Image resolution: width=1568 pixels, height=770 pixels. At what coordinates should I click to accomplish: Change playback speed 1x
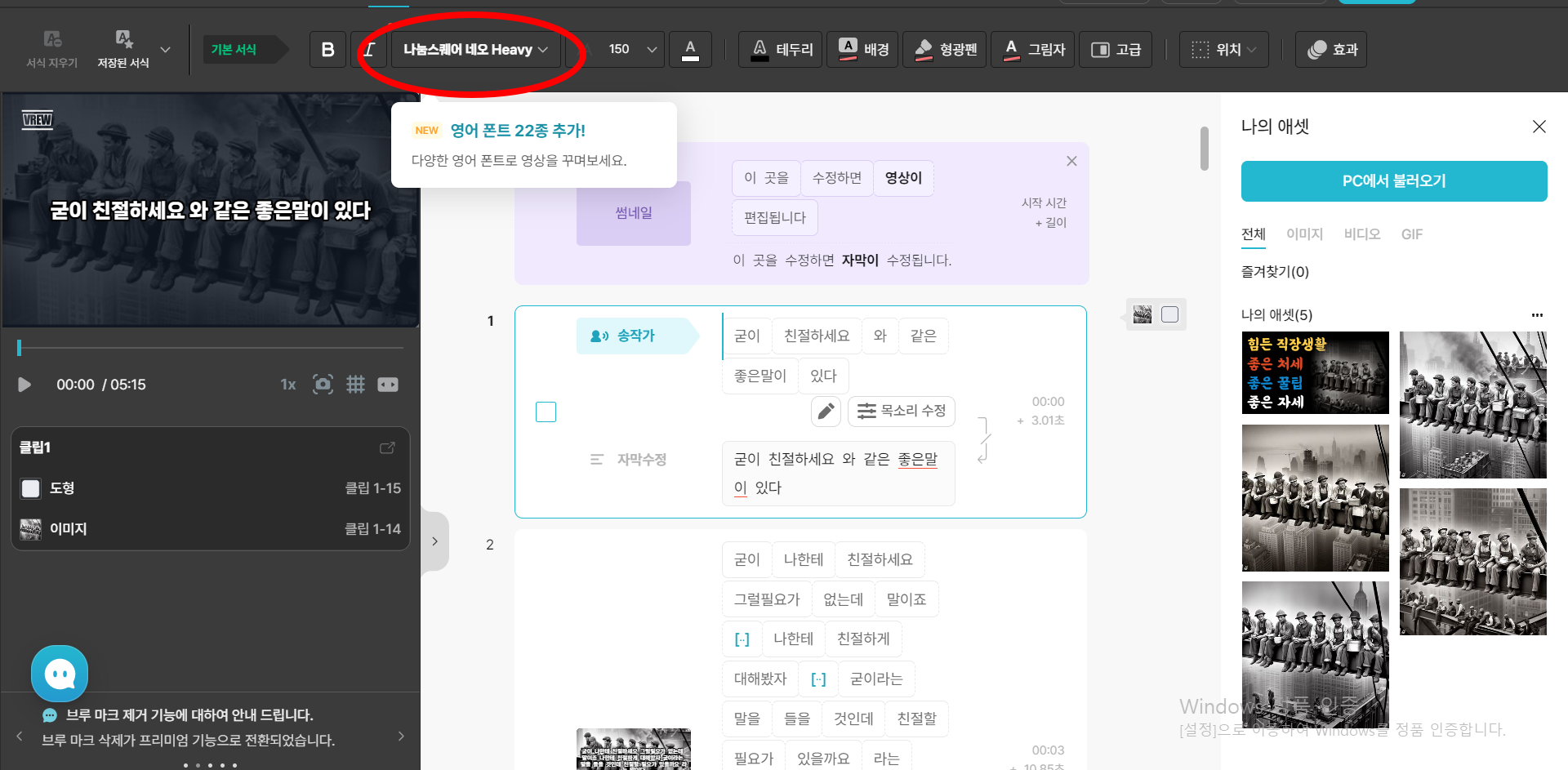[x=288, y=385]
